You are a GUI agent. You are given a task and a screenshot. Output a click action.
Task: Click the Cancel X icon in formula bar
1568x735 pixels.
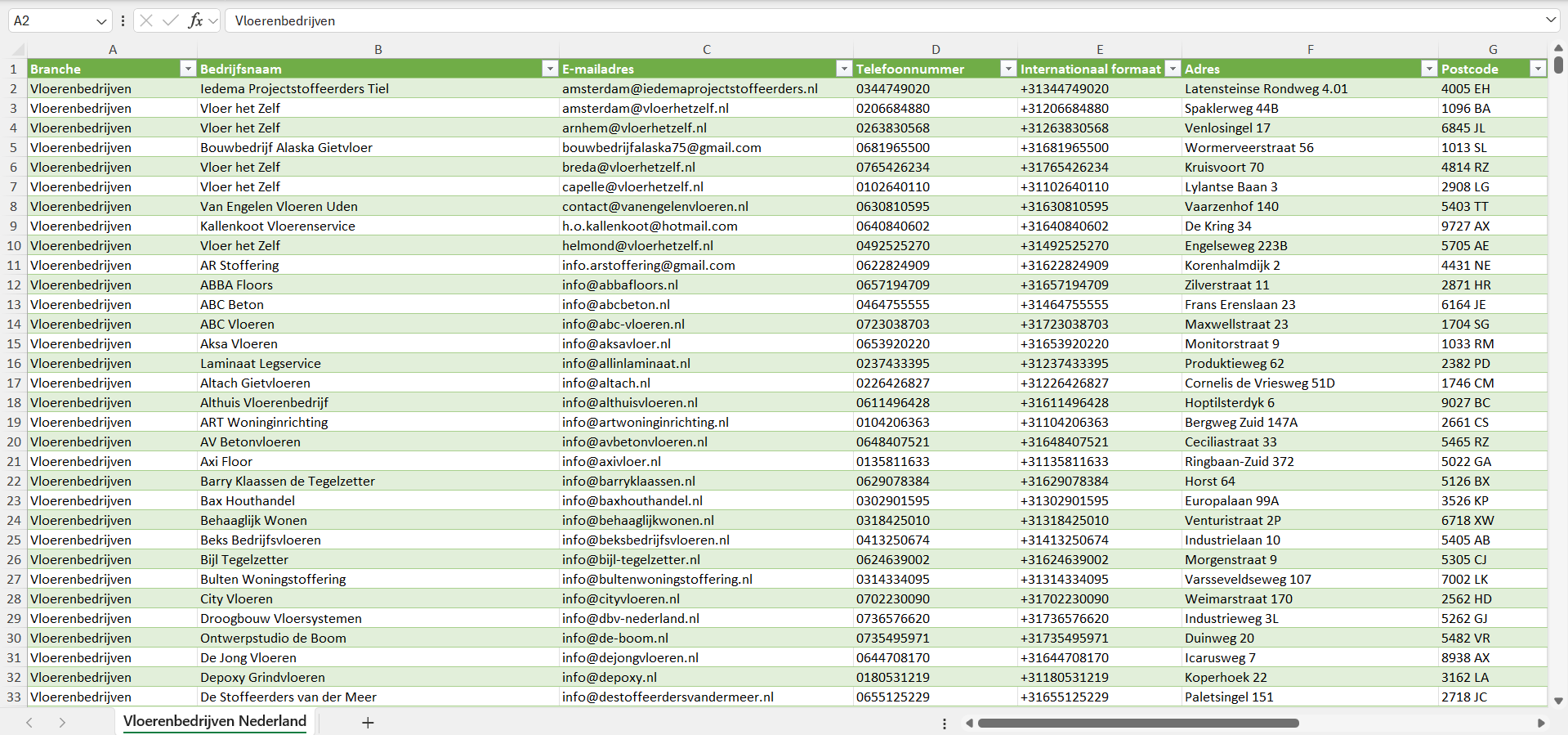(146, 20)
